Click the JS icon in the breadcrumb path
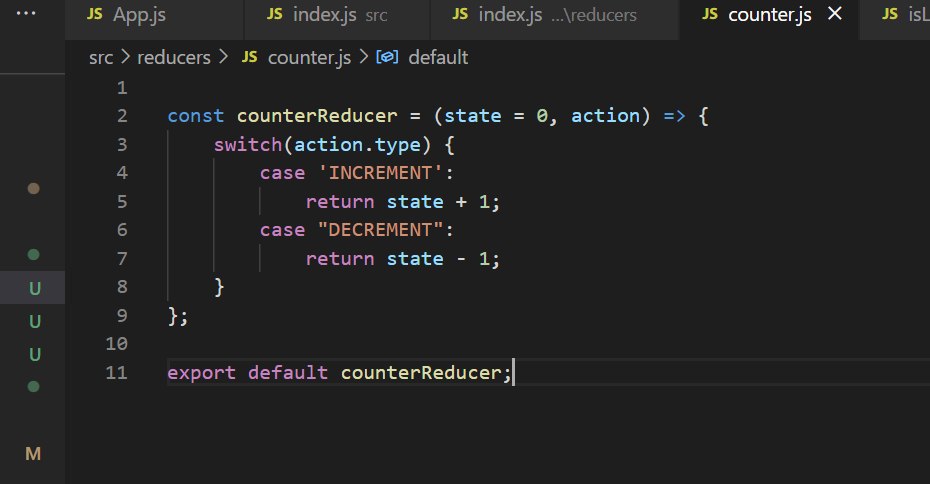930x484 pixels. pos(250,58)
